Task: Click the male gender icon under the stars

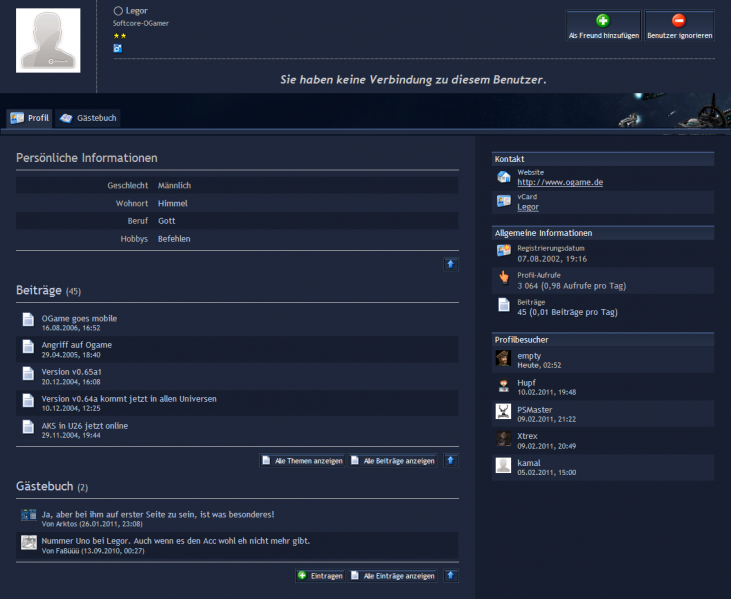Action: (x=117, y=48)
